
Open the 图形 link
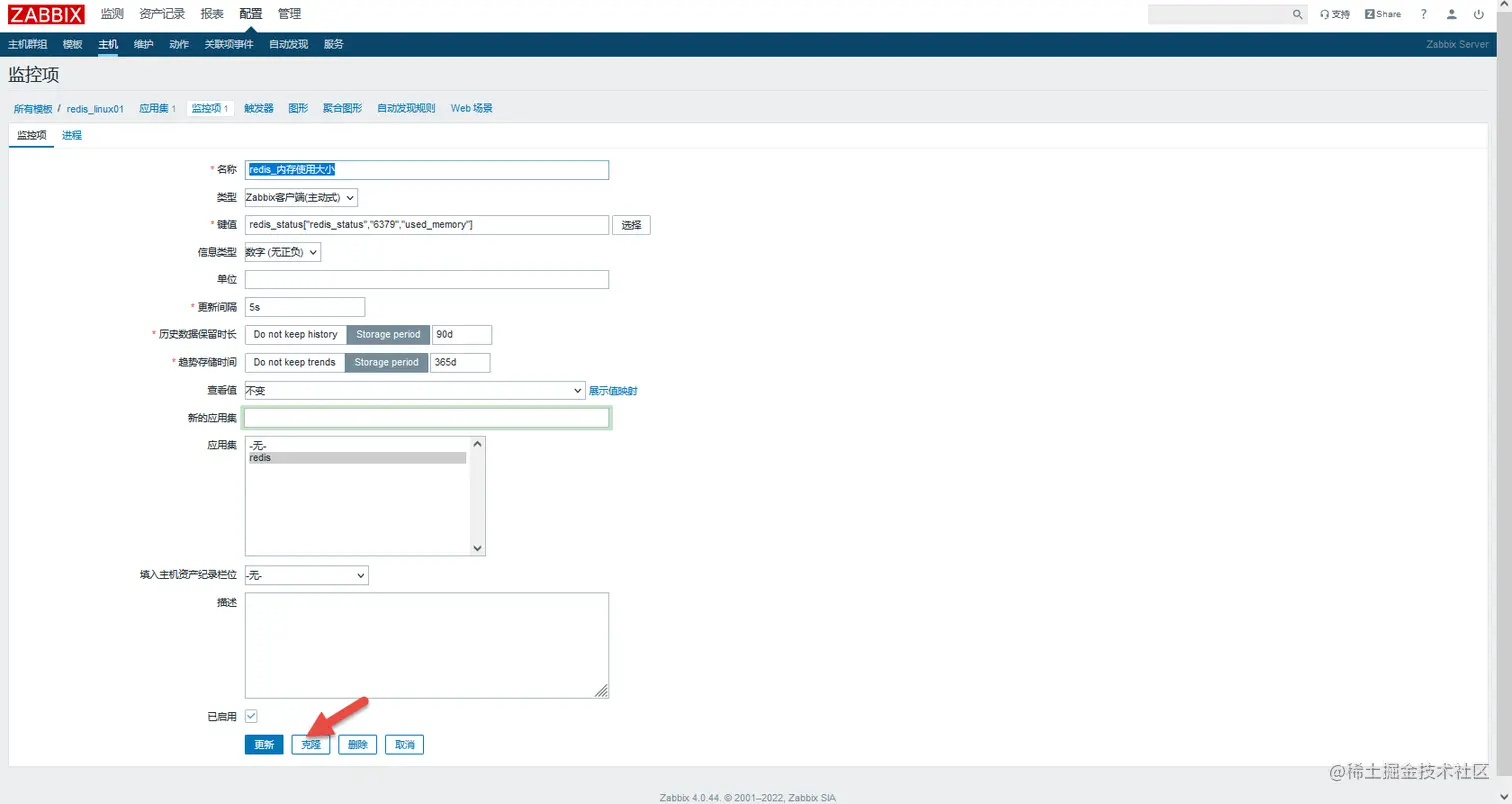point(298,108)
